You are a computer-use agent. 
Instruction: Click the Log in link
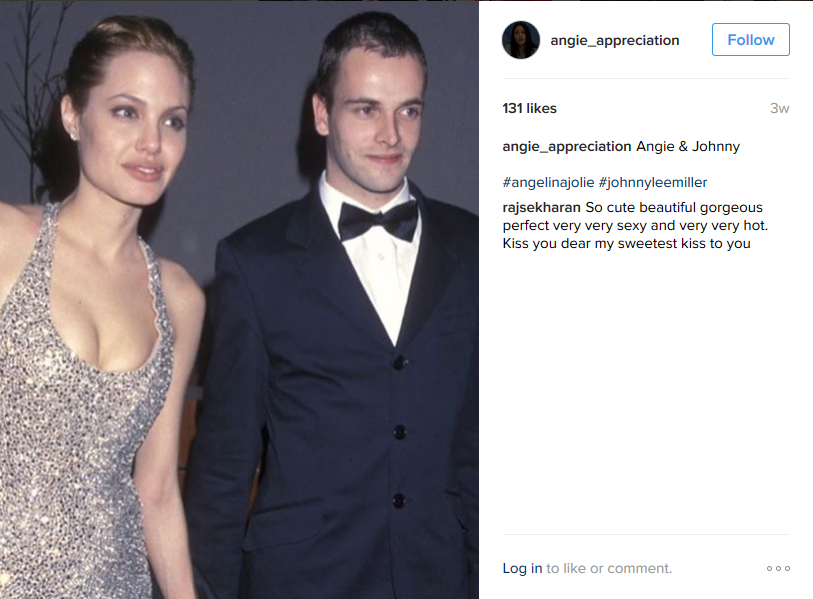(x=522, y=568)
